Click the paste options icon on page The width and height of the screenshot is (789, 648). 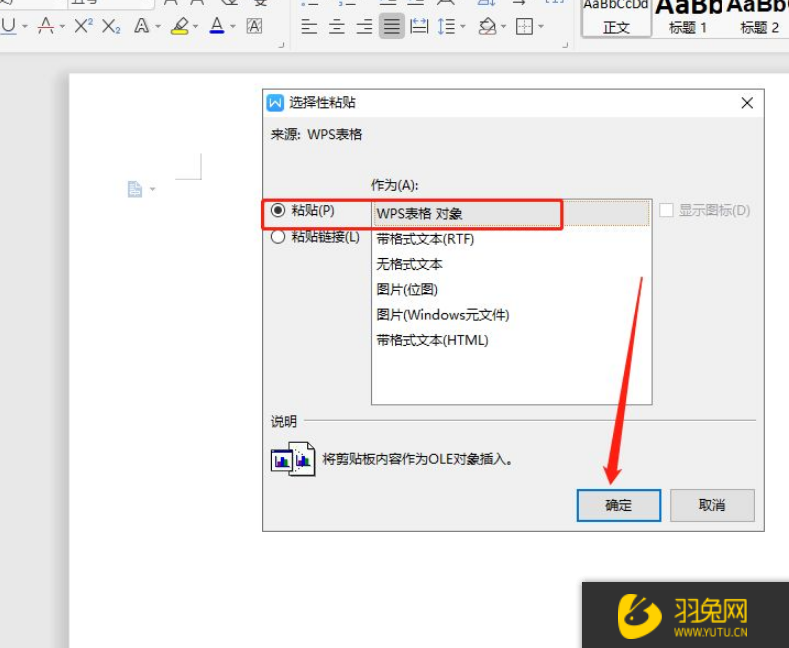tap(134, 189)
